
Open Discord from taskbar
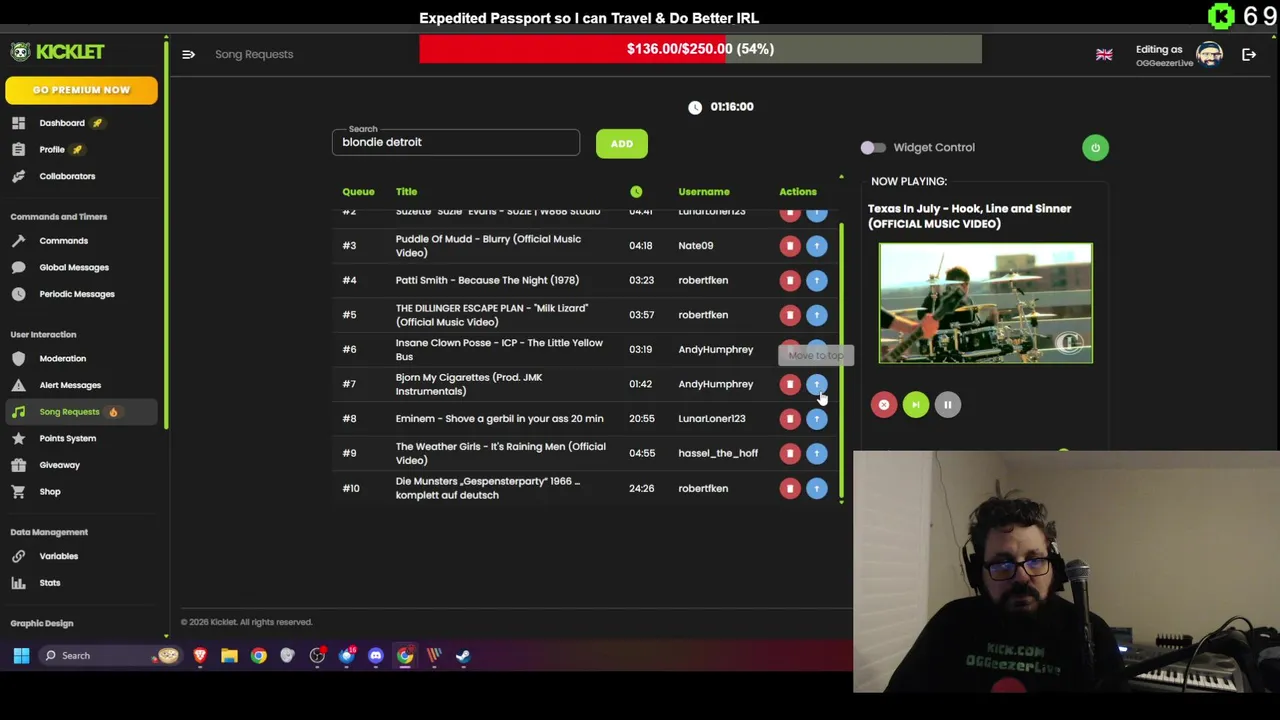point(376,656)
